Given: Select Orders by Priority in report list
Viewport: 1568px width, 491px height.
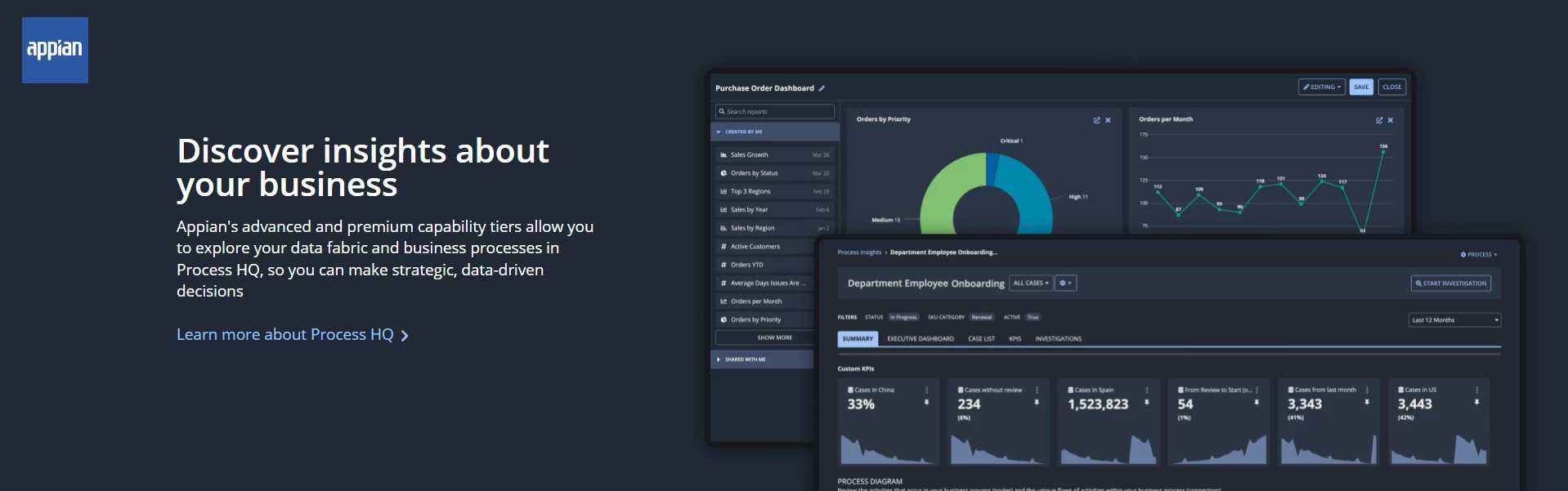Looking at the screenshot, I should coord(764,319).
